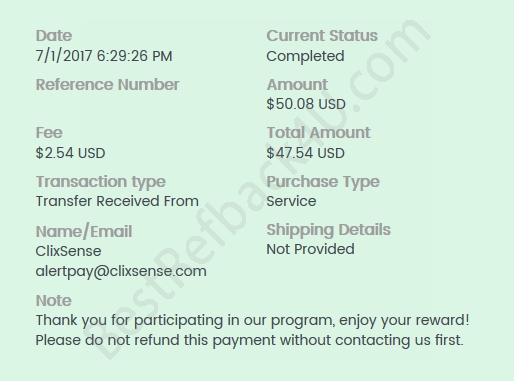514x381 pixels.
Task: Click the Fee label
Action: coord(49,133)
